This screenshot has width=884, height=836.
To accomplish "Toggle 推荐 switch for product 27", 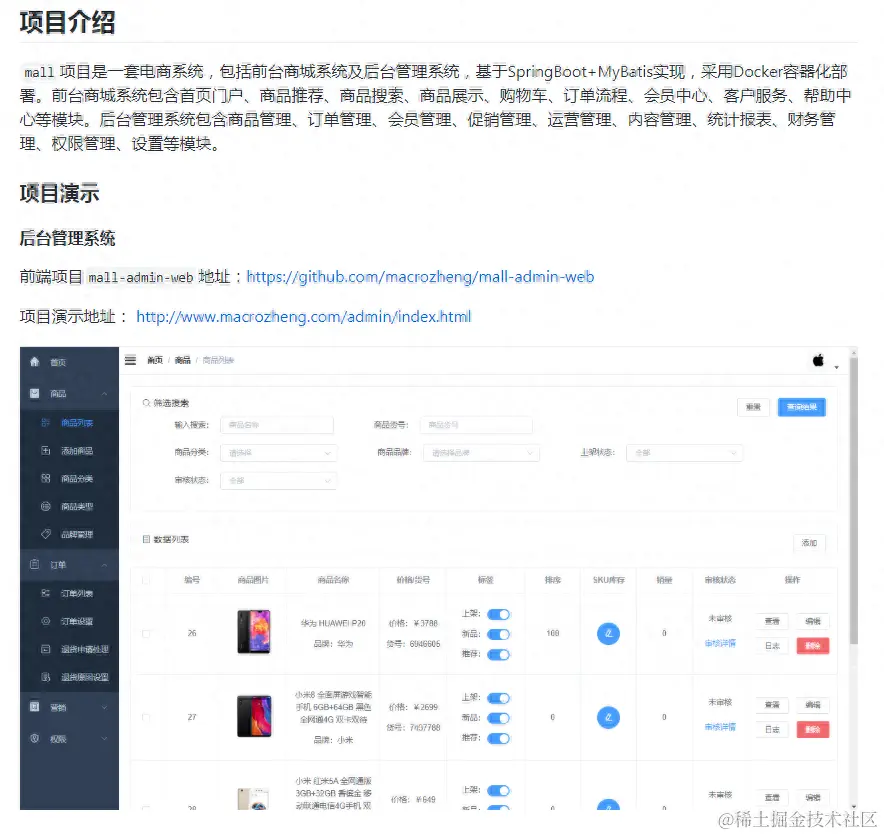I will click(x=498, y=738).
